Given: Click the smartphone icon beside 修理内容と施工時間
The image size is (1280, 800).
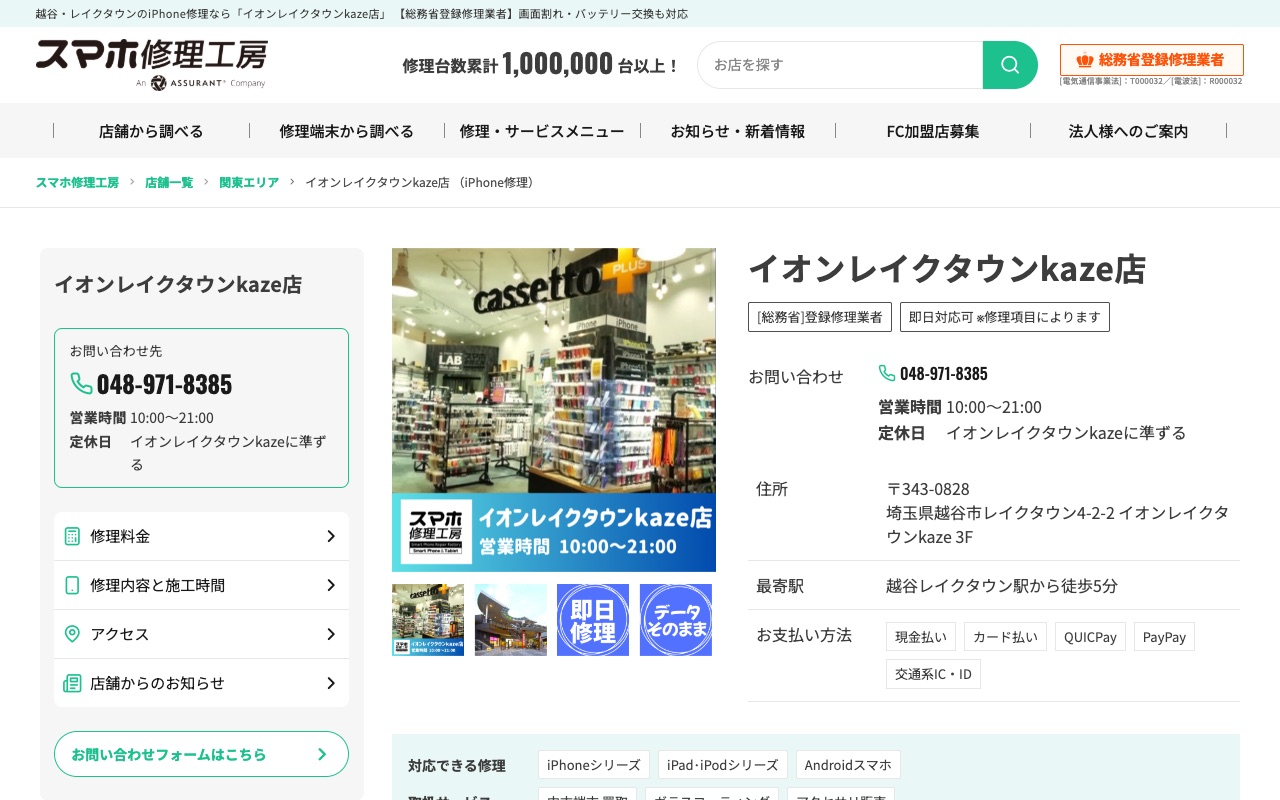Looking at the screenshot, I should click(x=72, y=585).
